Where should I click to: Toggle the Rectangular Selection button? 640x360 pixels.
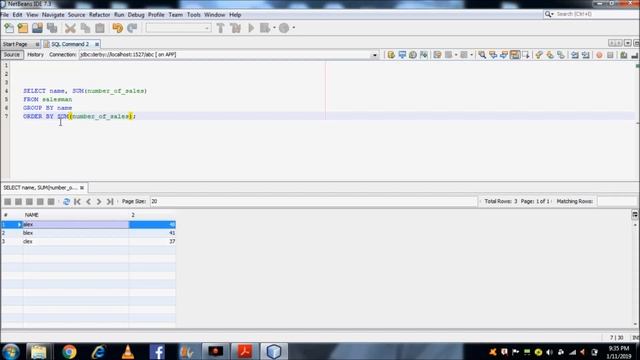[x=526, y=55]
